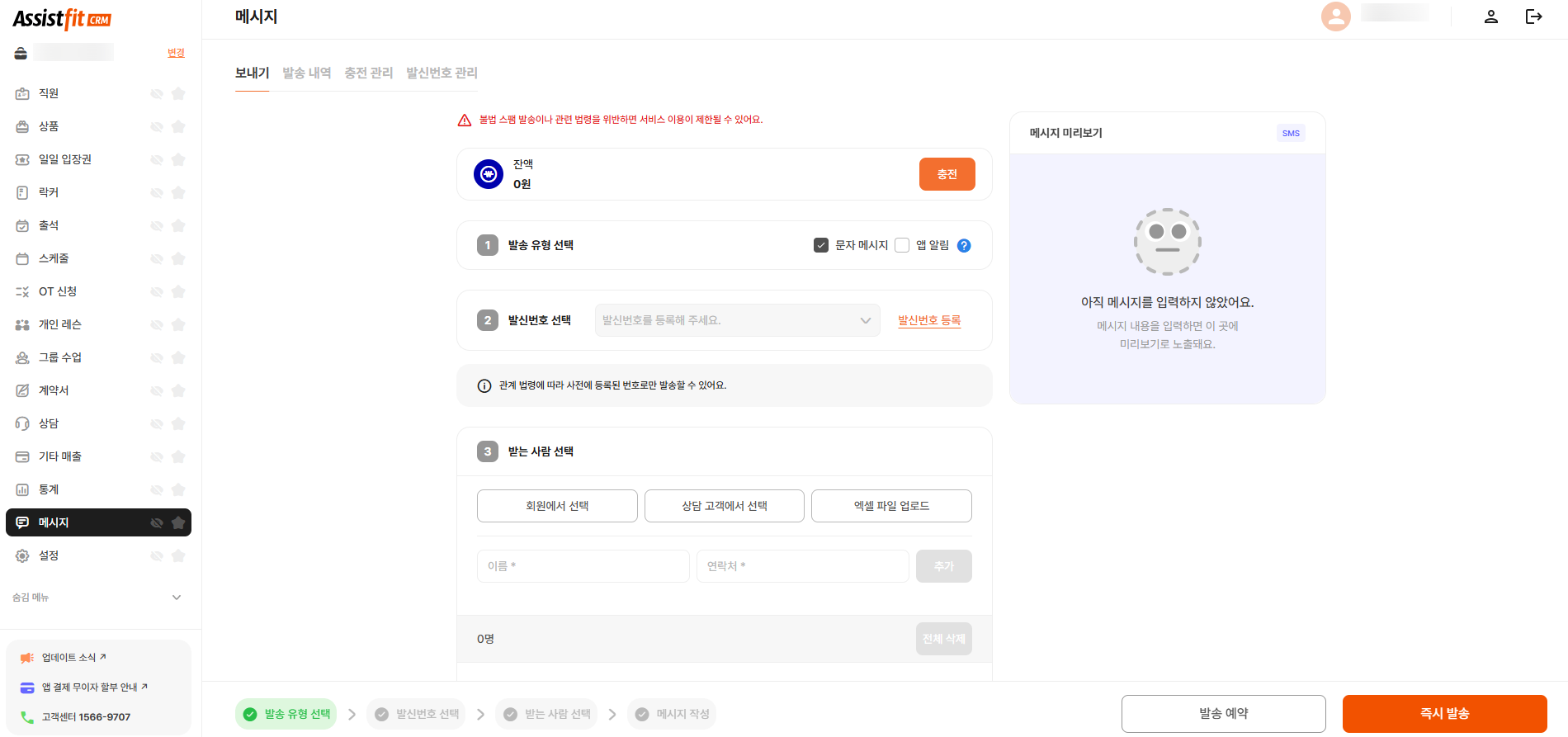
Task: Hide the 상품 menu via eye icon
Action: pyautogui.click(x=157, y=126)
